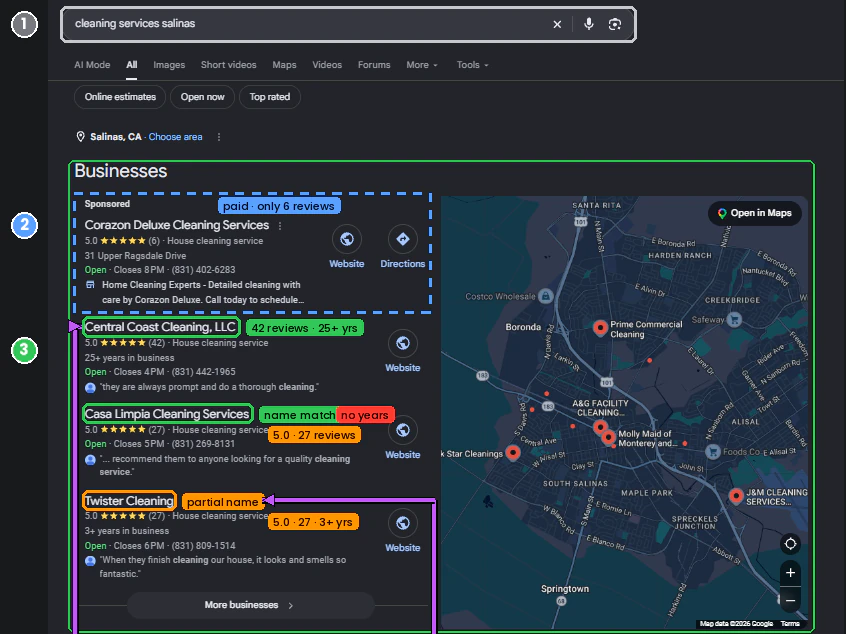Click the J&M Cleaning Services map pin
The image size is (846, 634).
coord(736,496)
